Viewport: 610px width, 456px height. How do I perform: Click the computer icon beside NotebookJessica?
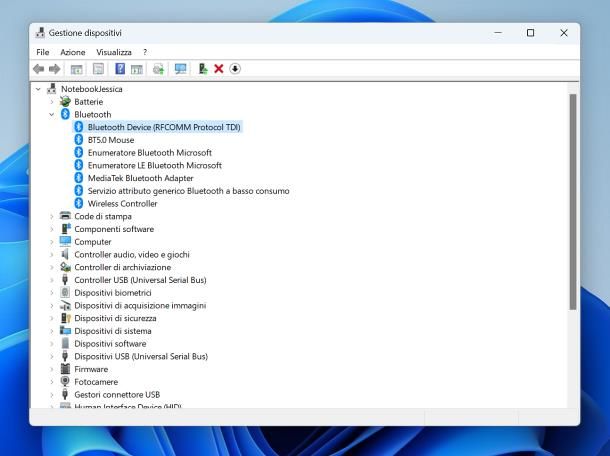(x=51, y=89)
